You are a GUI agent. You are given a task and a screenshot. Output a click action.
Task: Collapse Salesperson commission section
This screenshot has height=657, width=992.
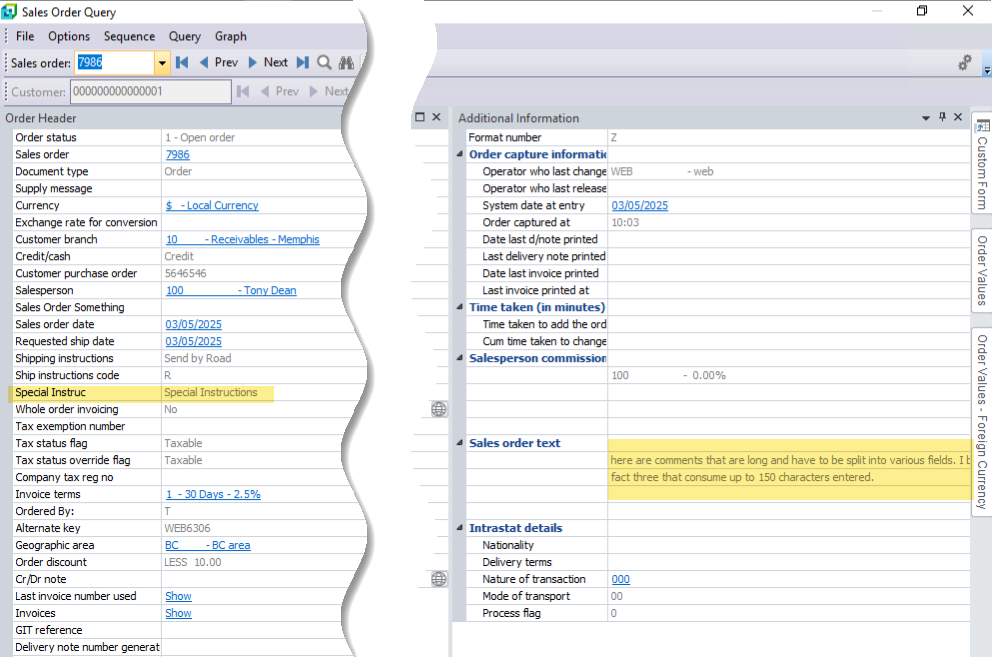460,358
